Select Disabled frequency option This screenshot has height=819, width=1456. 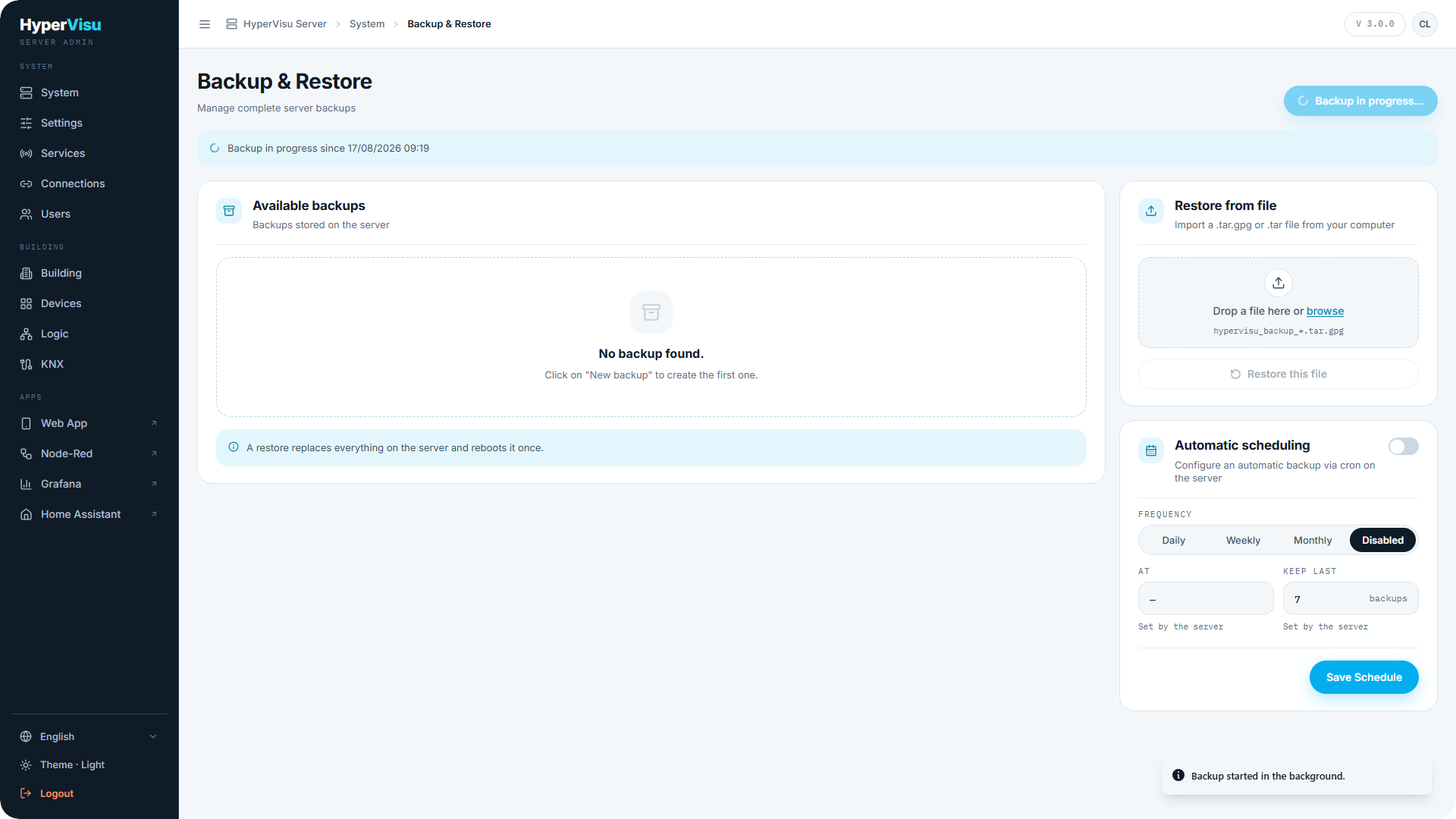pyautogui.click(x=1382, y=540)
